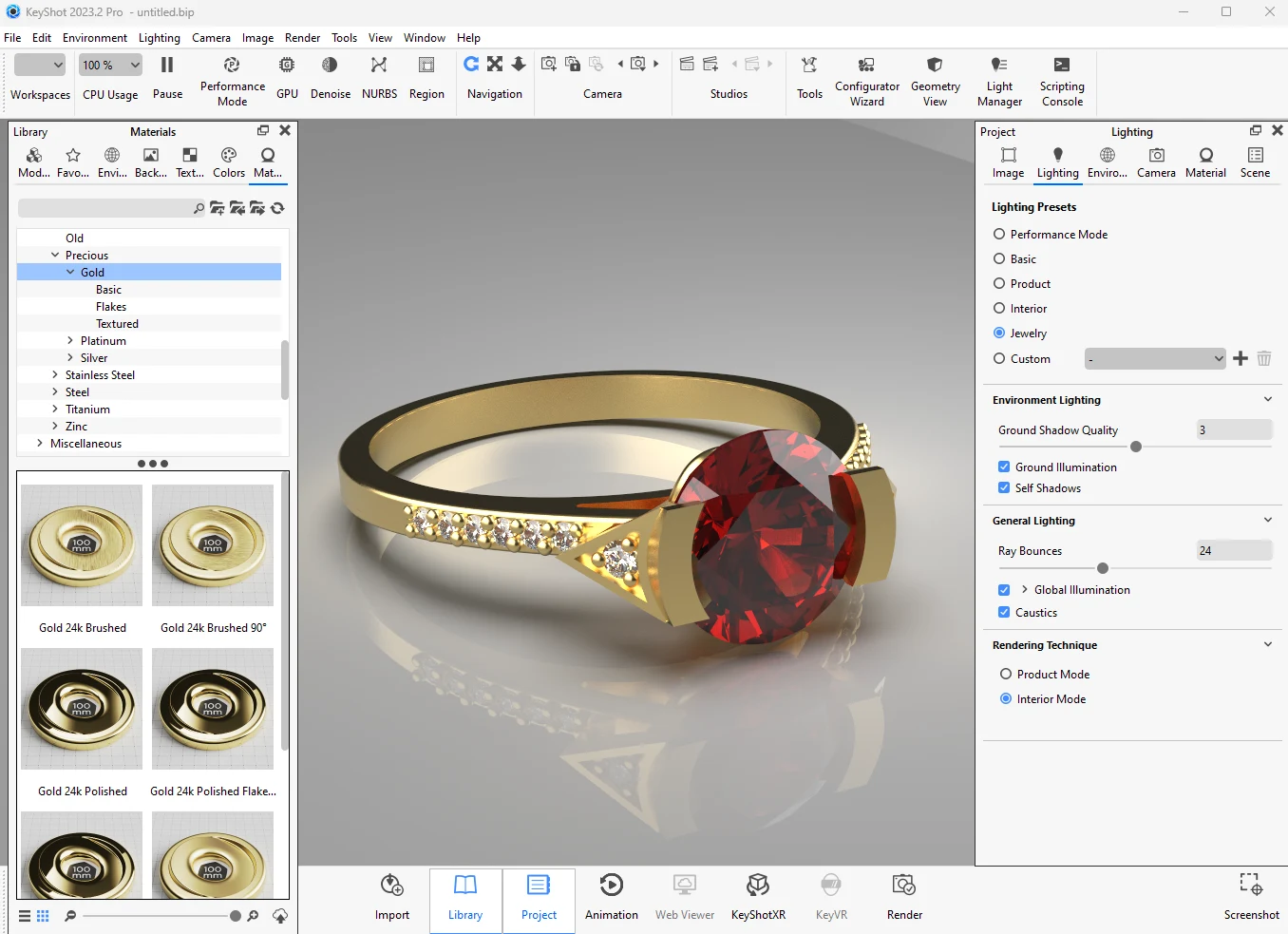The height and width of the screenshot is (934, 1288).
Task: Expand the Platinum materials folder
Action: tap(70, 341)
